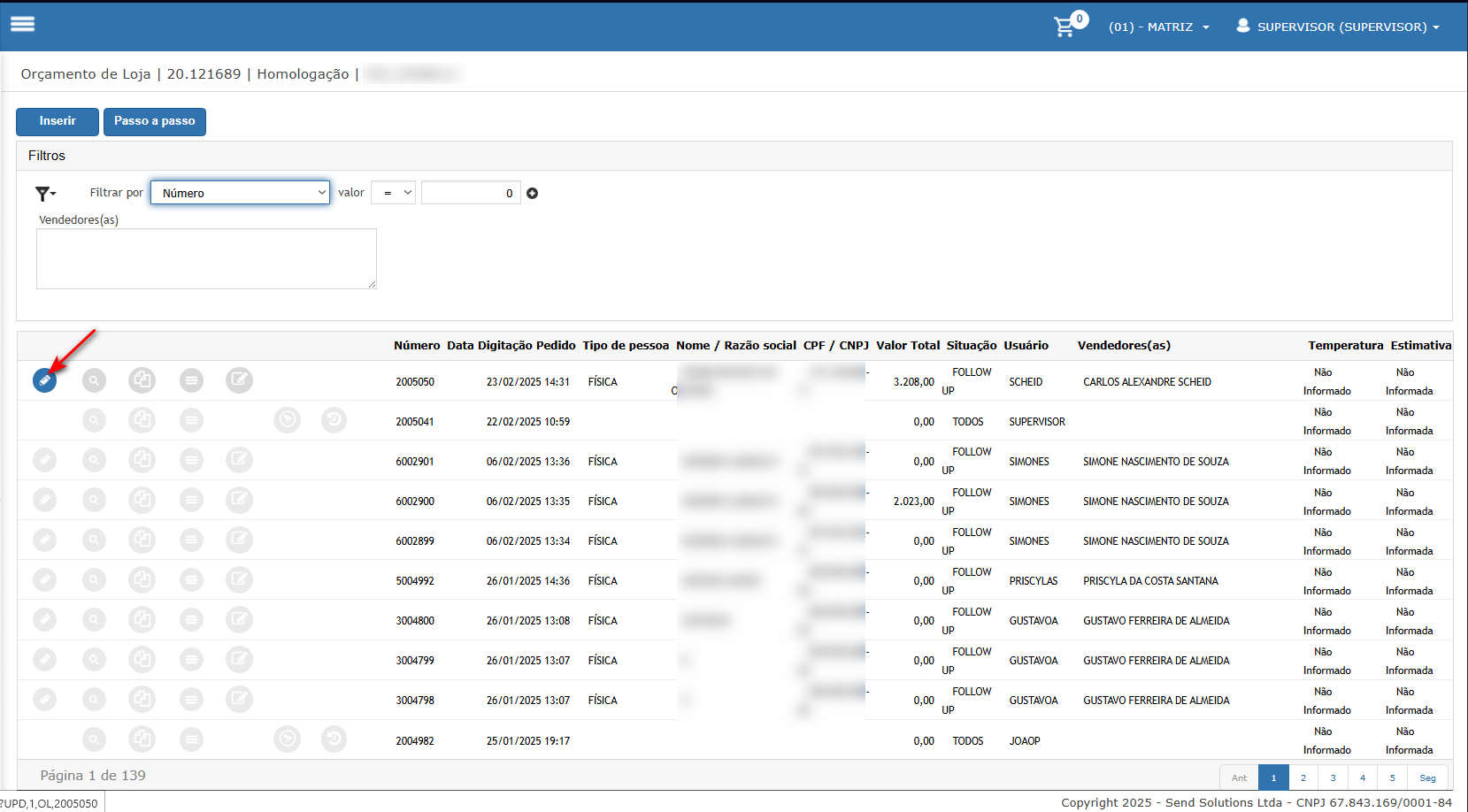The height and width of the screenshot is (812, 1468).
Task: Open the 'Filtrar por' Número dropdown
Action: tap(240, 193)
